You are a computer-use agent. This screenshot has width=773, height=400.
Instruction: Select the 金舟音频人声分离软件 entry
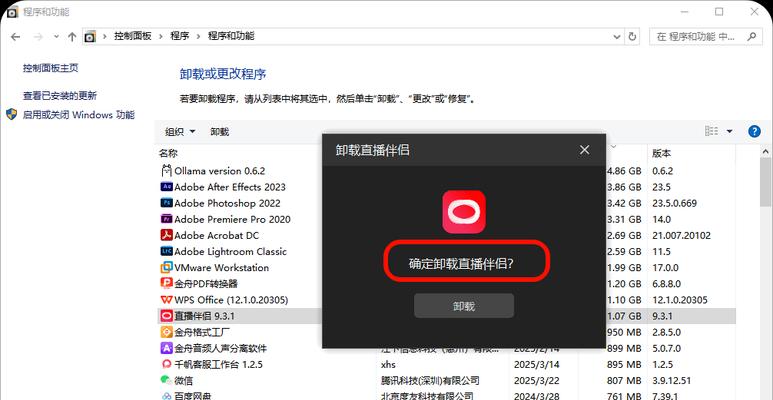click(220, 348)
